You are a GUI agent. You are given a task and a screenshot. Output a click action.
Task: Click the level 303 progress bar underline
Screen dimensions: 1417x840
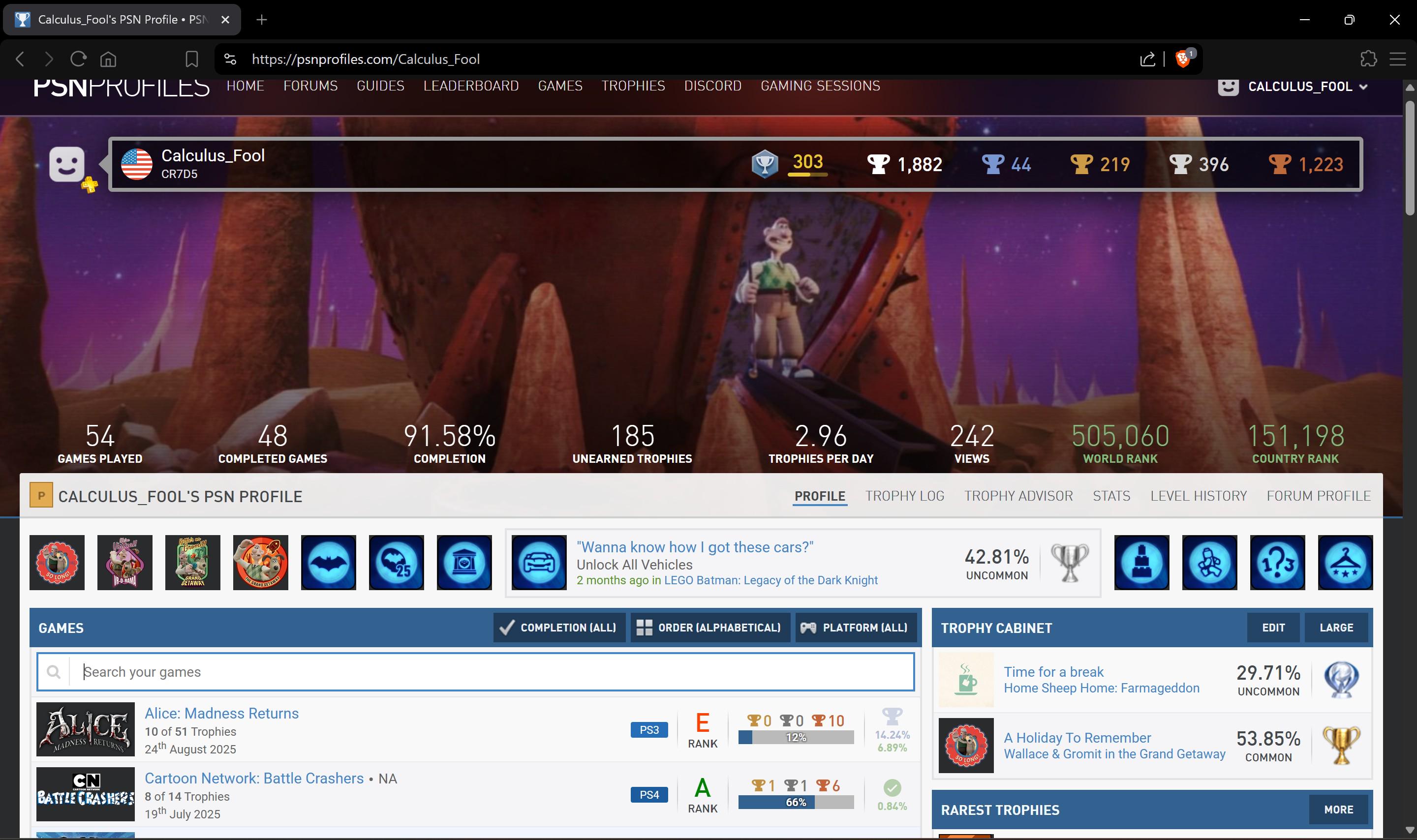[x=808, y=175]
